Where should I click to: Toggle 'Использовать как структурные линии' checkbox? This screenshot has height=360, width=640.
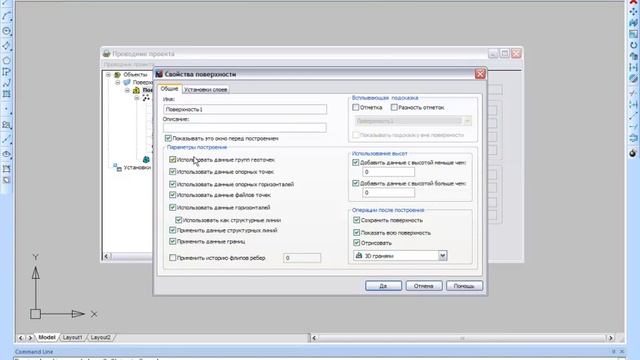coord(178,220)
